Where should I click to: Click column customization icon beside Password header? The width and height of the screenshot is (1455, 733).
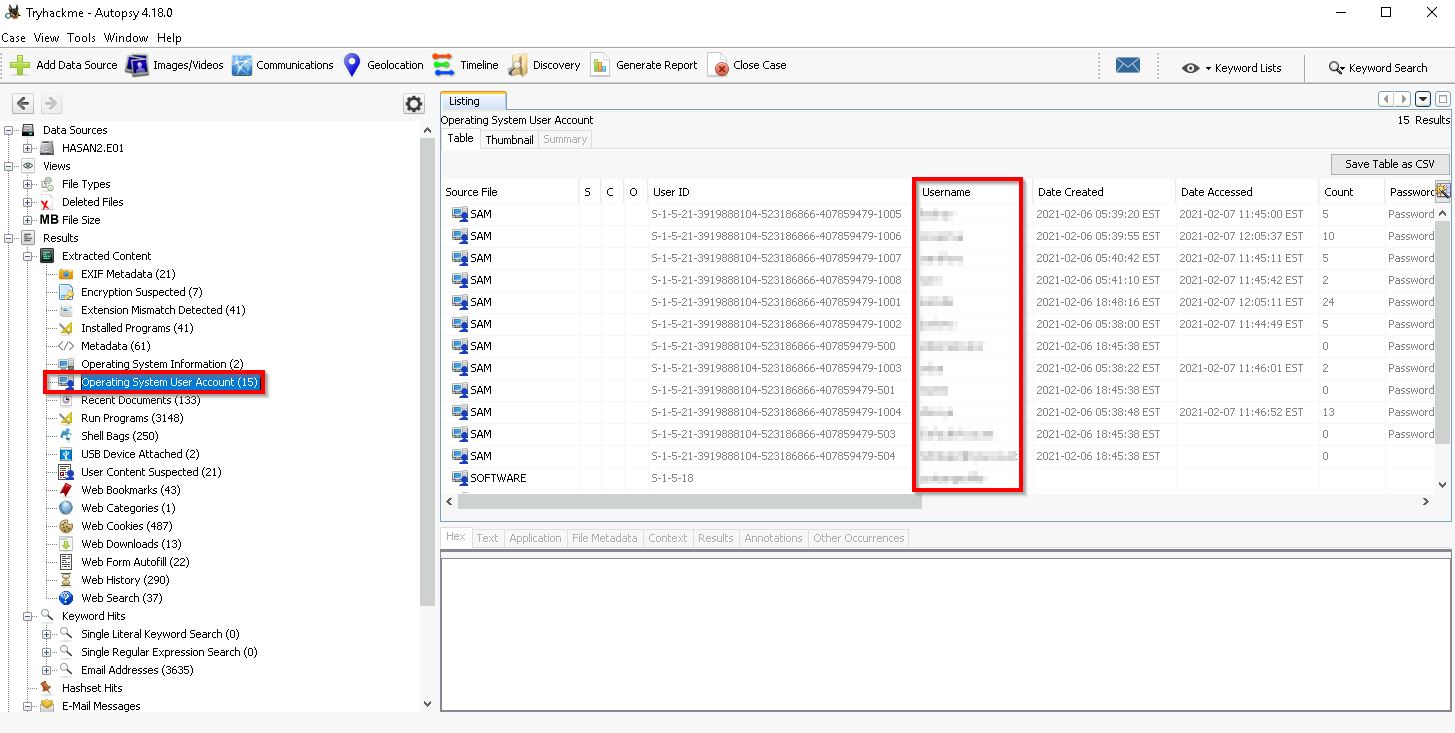coord(1442,191)
